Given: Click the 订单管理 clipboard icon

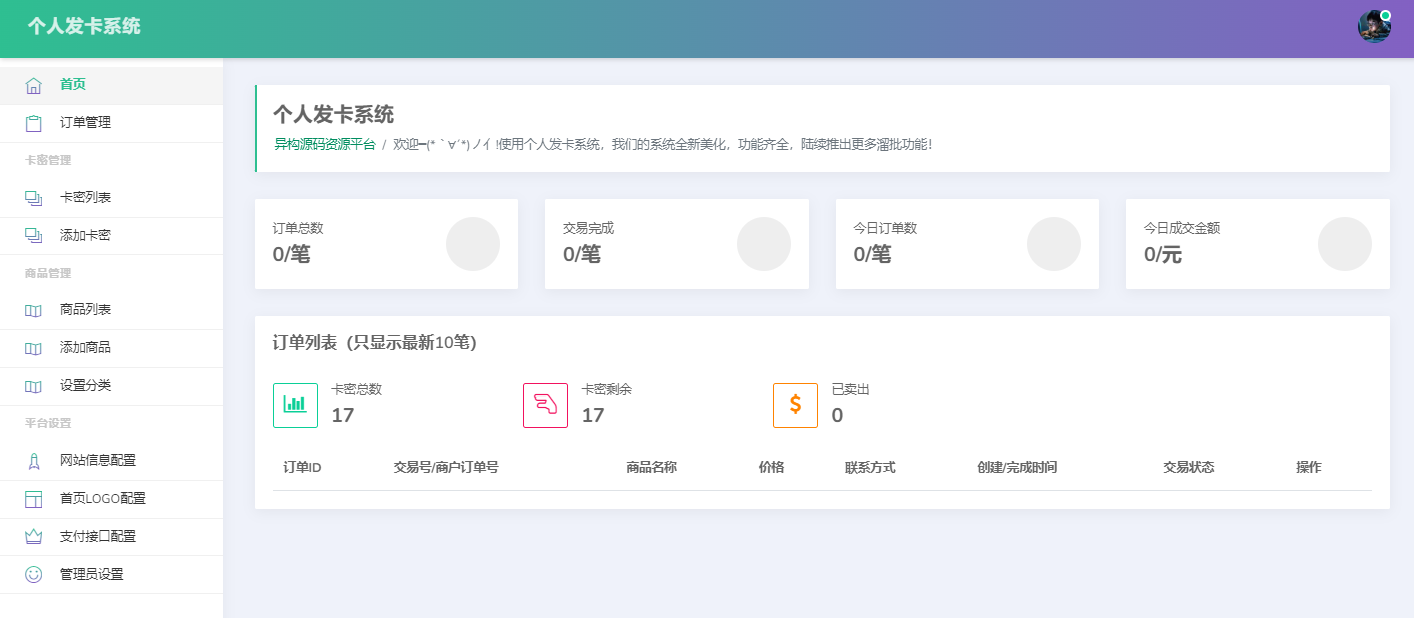Looking at the screenshot, I should pos(35,122).
